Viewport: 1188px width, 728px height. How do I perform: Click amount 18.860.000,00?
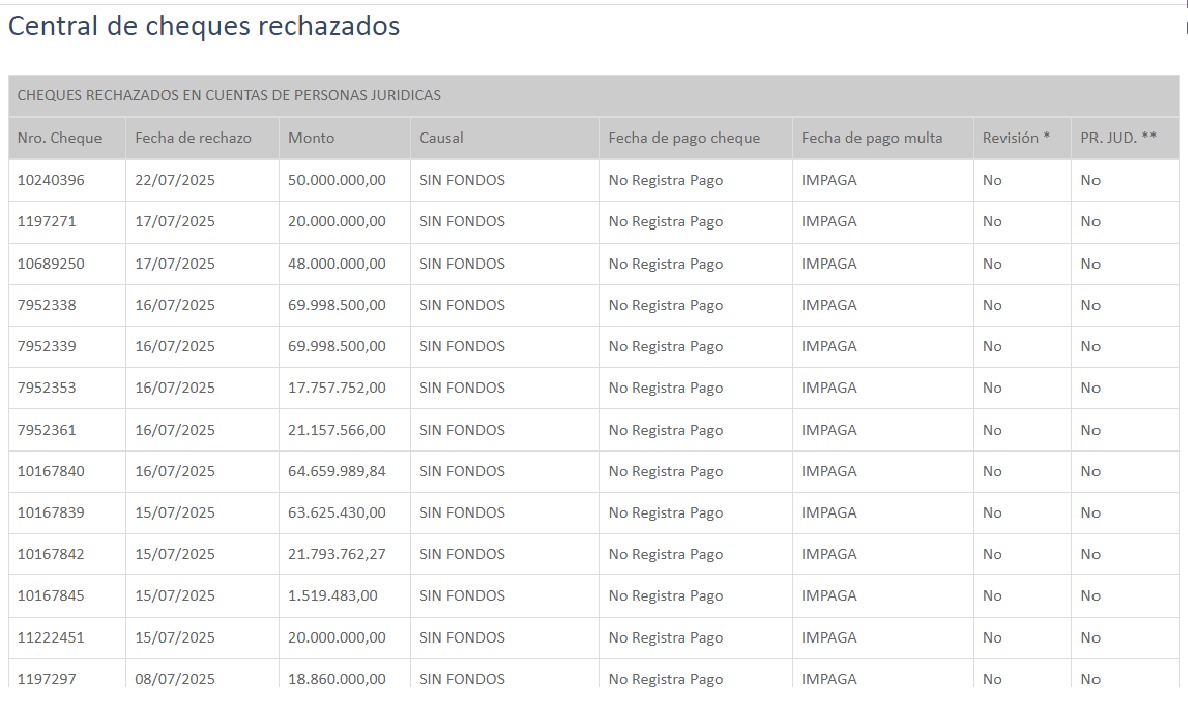point(336,679)
